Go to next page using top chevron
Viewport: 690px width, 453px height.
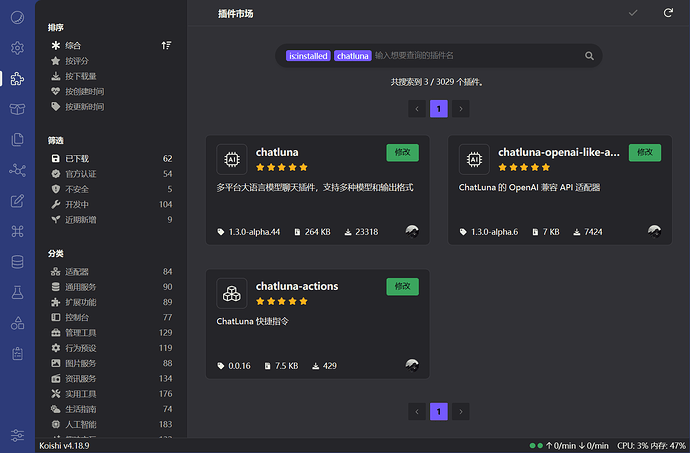(x=460, y=109)
